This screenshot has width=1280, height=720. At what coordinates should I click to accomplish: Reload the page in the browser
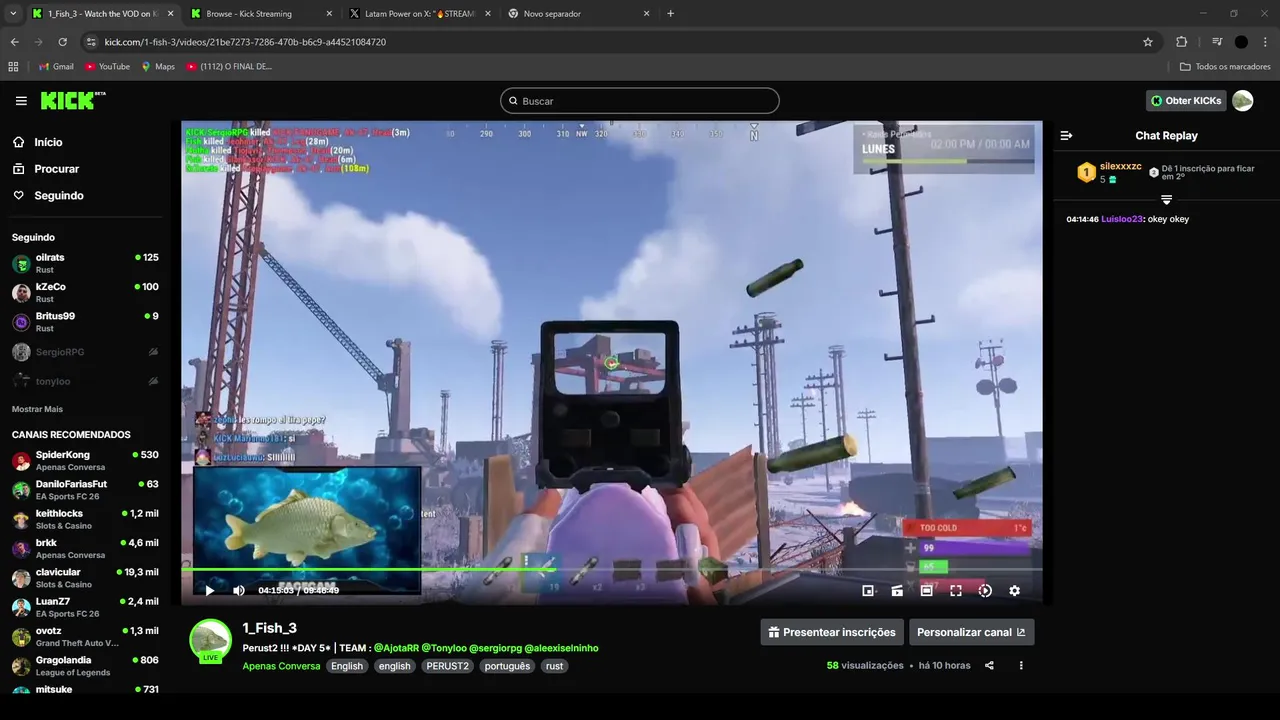tap(62, 42)
